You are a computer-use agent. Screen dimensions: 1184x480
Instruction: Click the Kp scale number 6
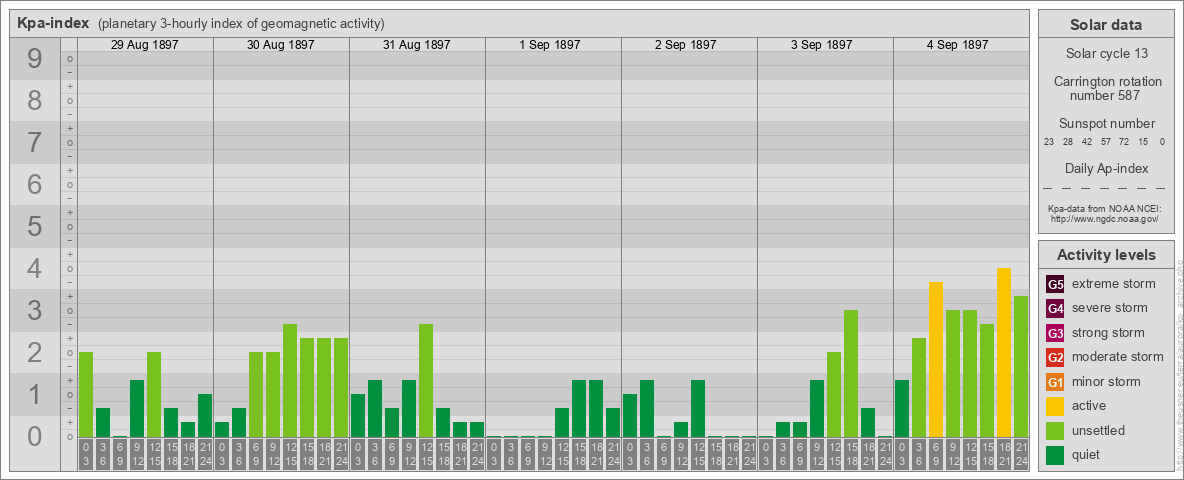click(35, 184)
